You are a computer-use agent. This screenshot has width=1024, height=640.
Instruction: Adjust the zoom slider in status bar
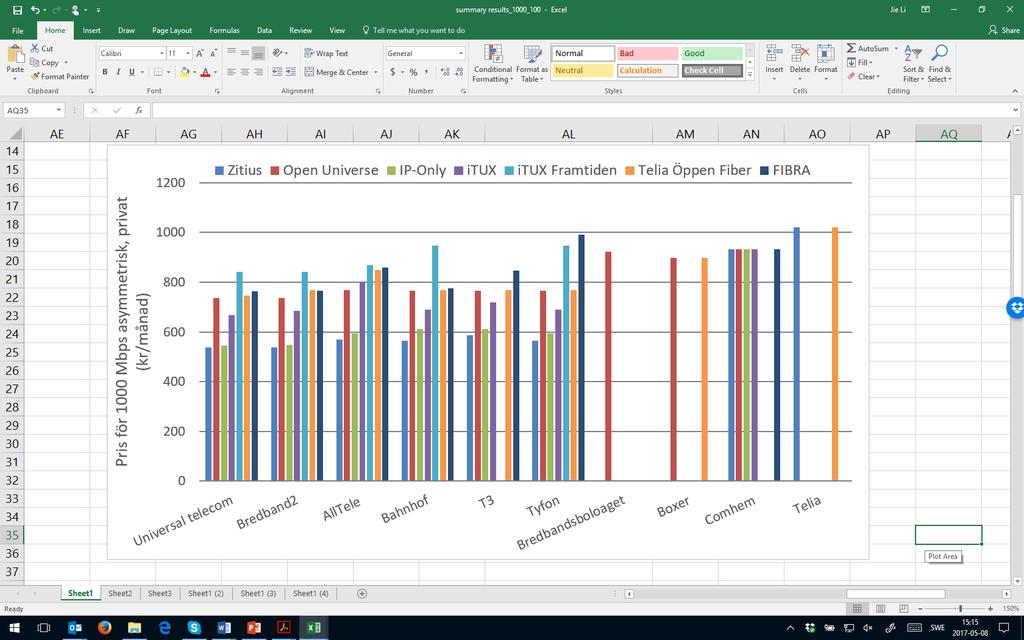(960, 609)
